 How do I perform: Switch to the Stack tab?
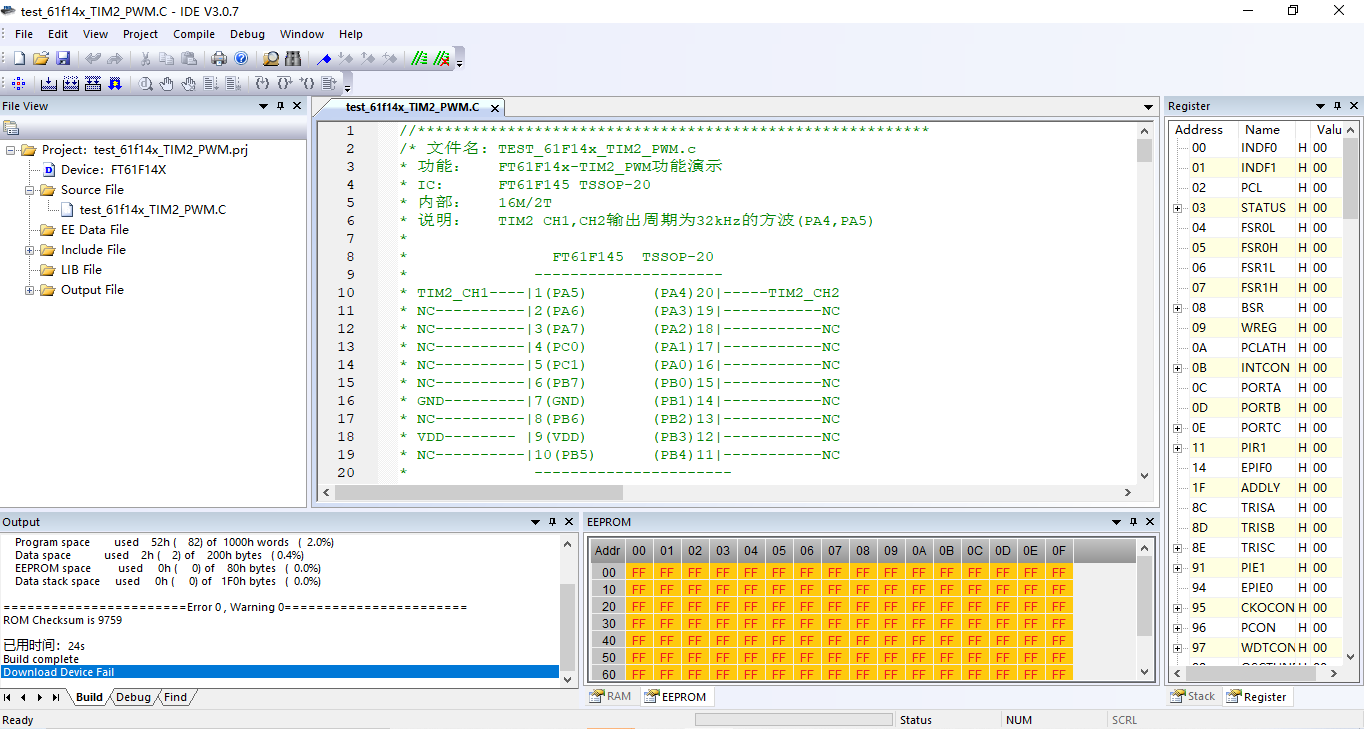1193,697
